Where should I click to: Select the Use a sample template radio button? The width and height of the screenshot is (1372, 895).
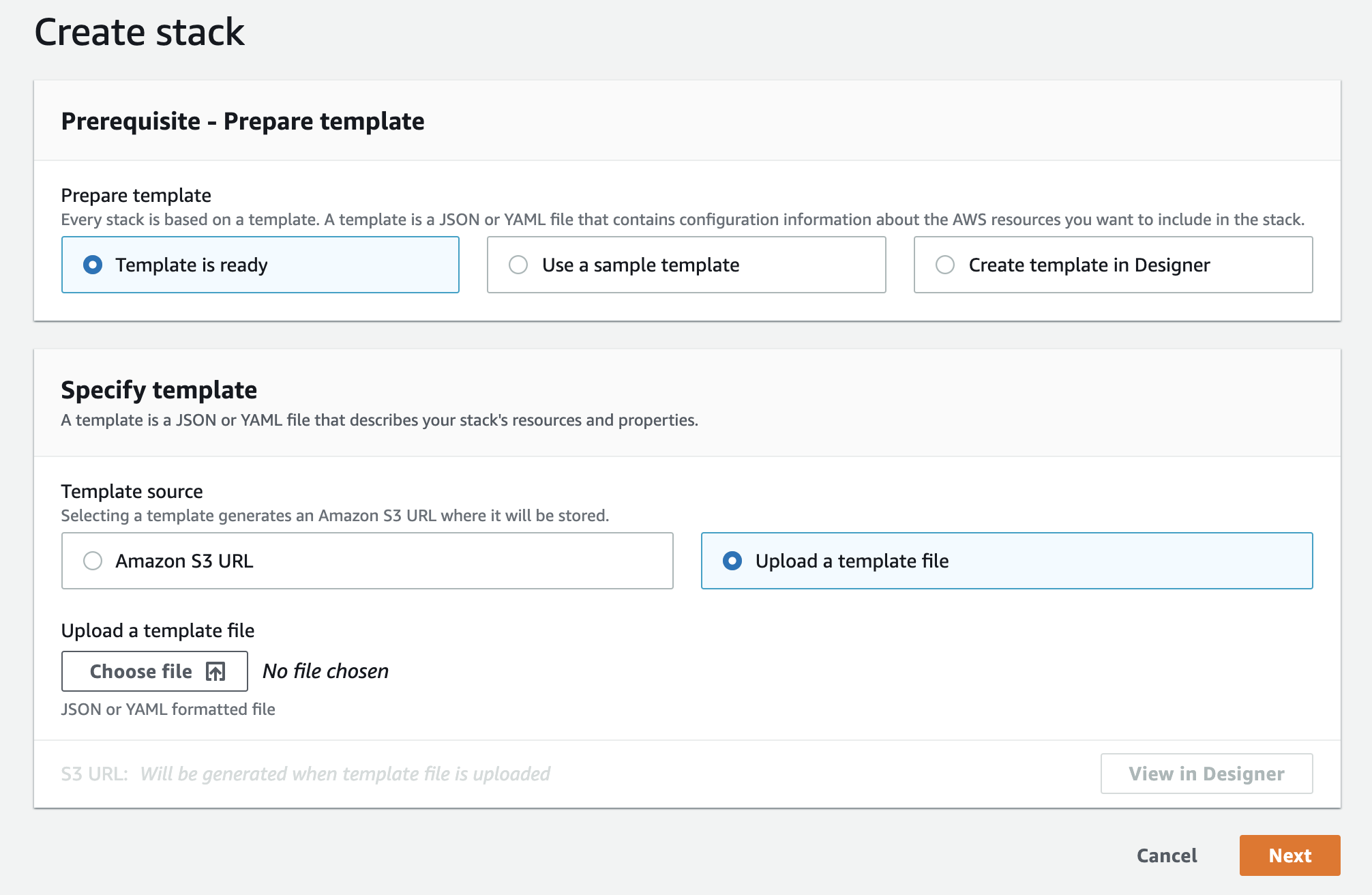point(518,265)
